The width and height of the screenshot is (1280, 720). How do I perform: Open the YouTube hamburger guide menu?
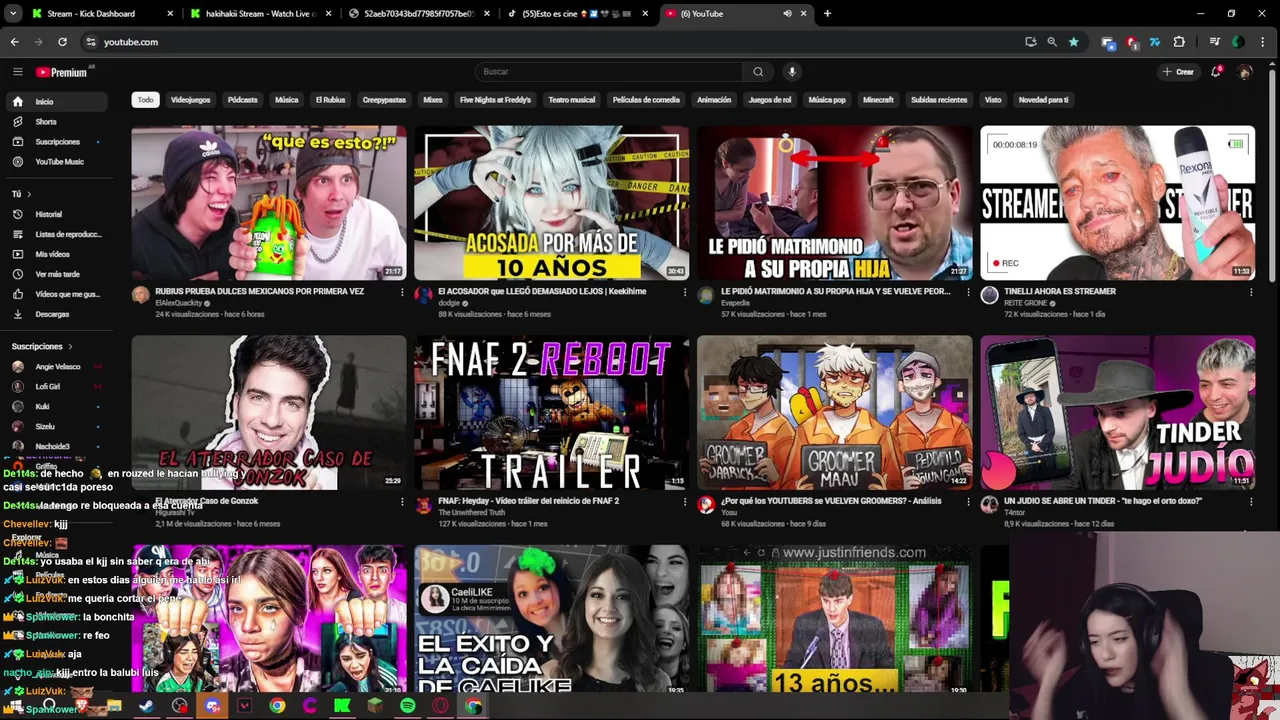17,72
